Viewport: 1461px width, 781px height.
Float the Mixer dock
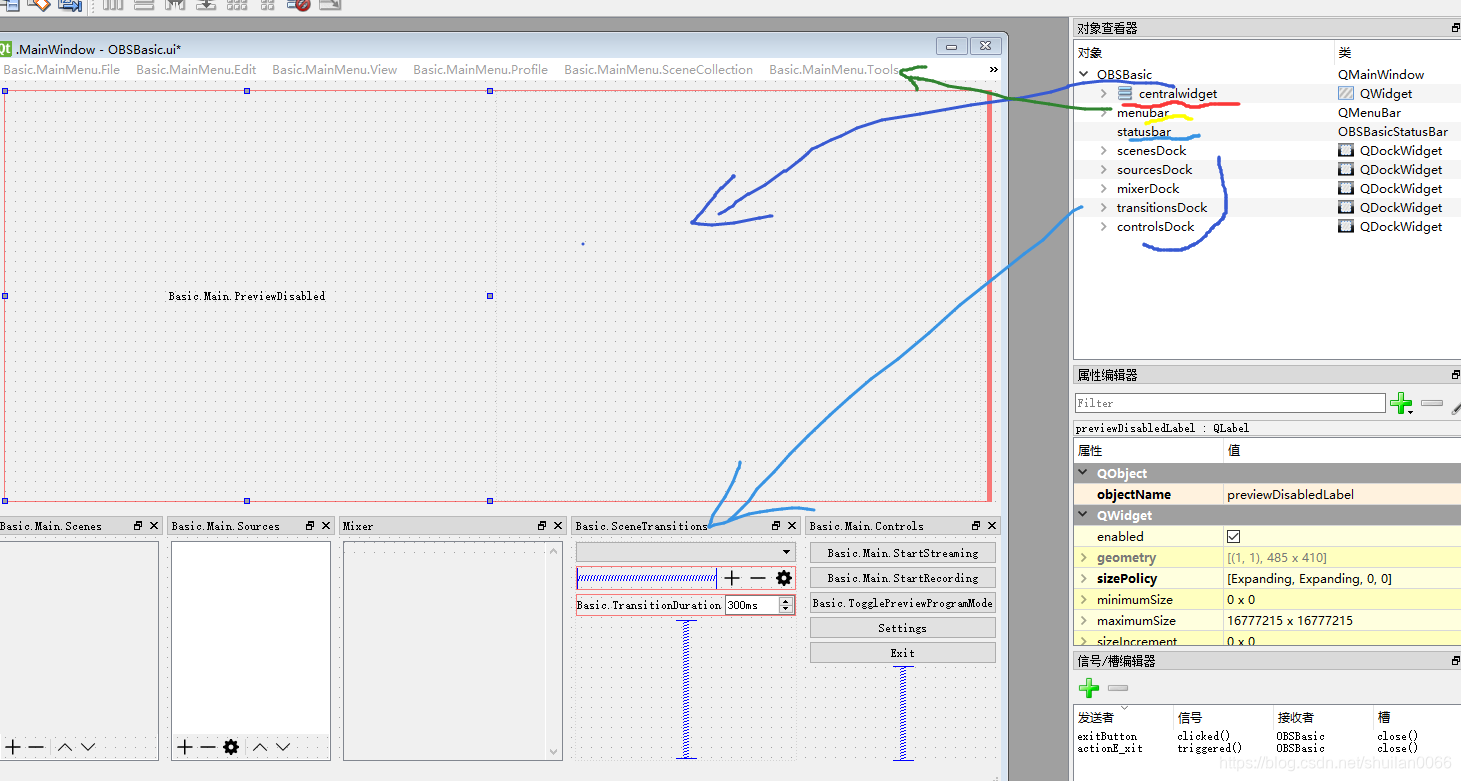point(542,526)
